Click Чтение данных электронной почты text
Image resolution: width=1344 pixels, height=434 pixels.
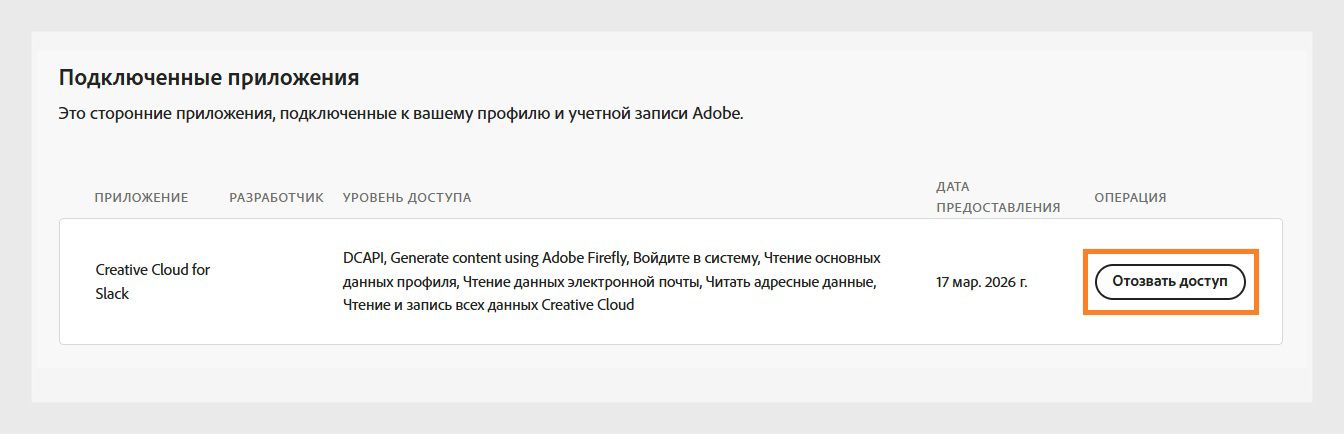coord(582,282)
